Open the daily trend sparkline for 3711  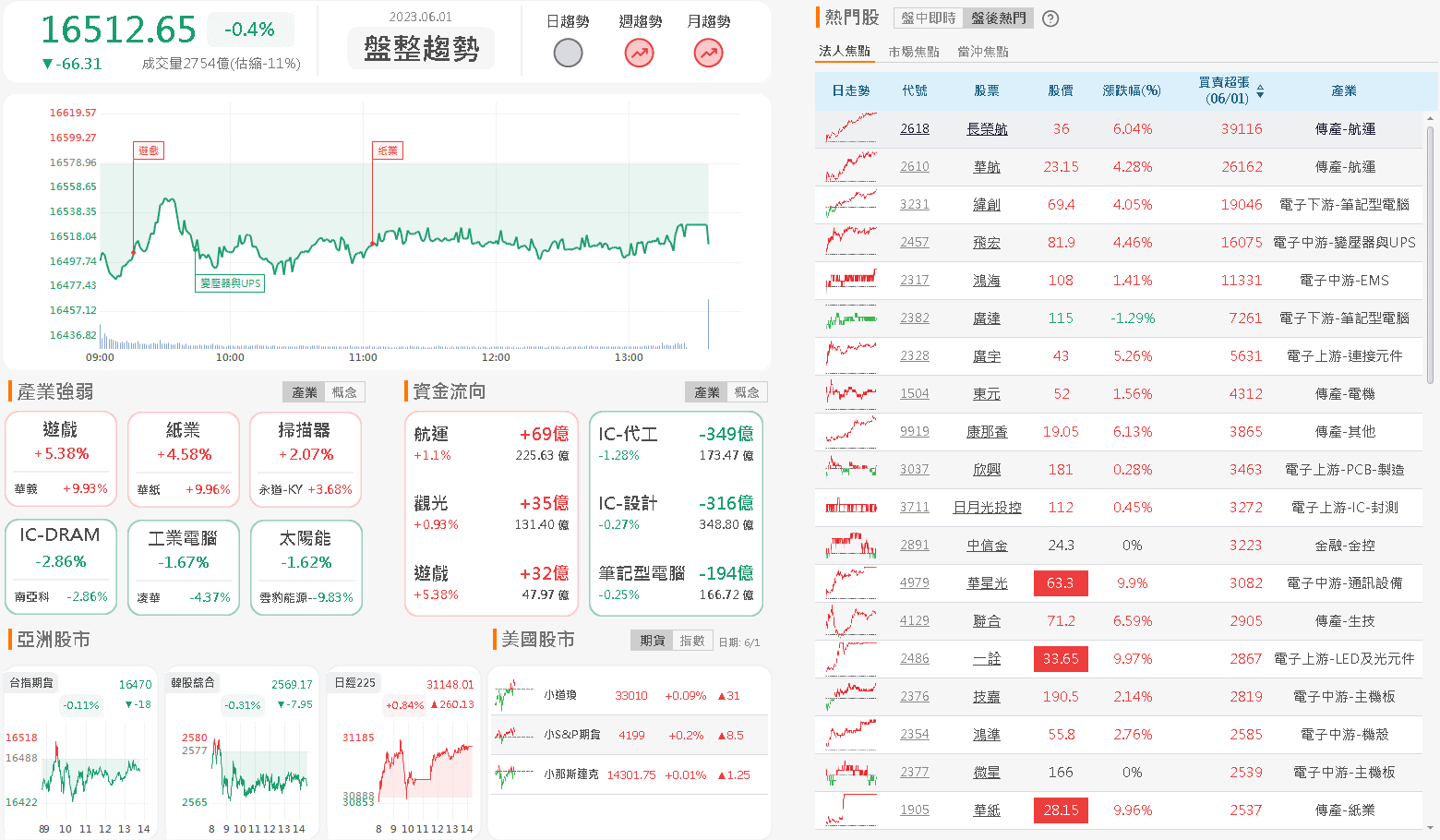[851, 507]
